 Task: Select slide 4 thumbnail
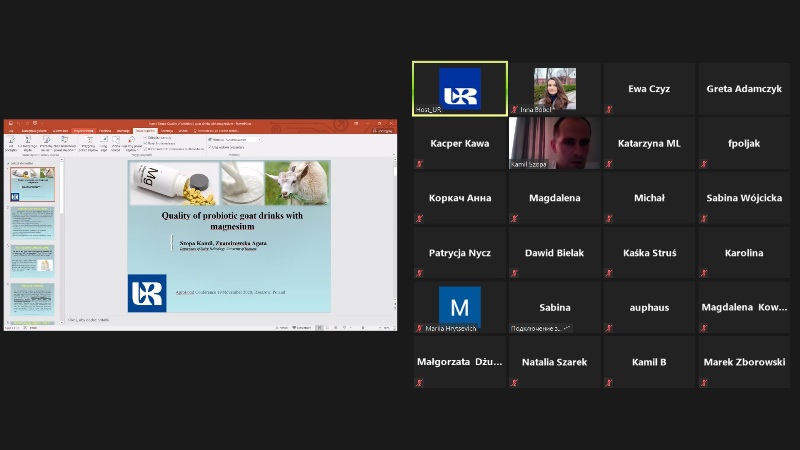(x=33, y=299)
